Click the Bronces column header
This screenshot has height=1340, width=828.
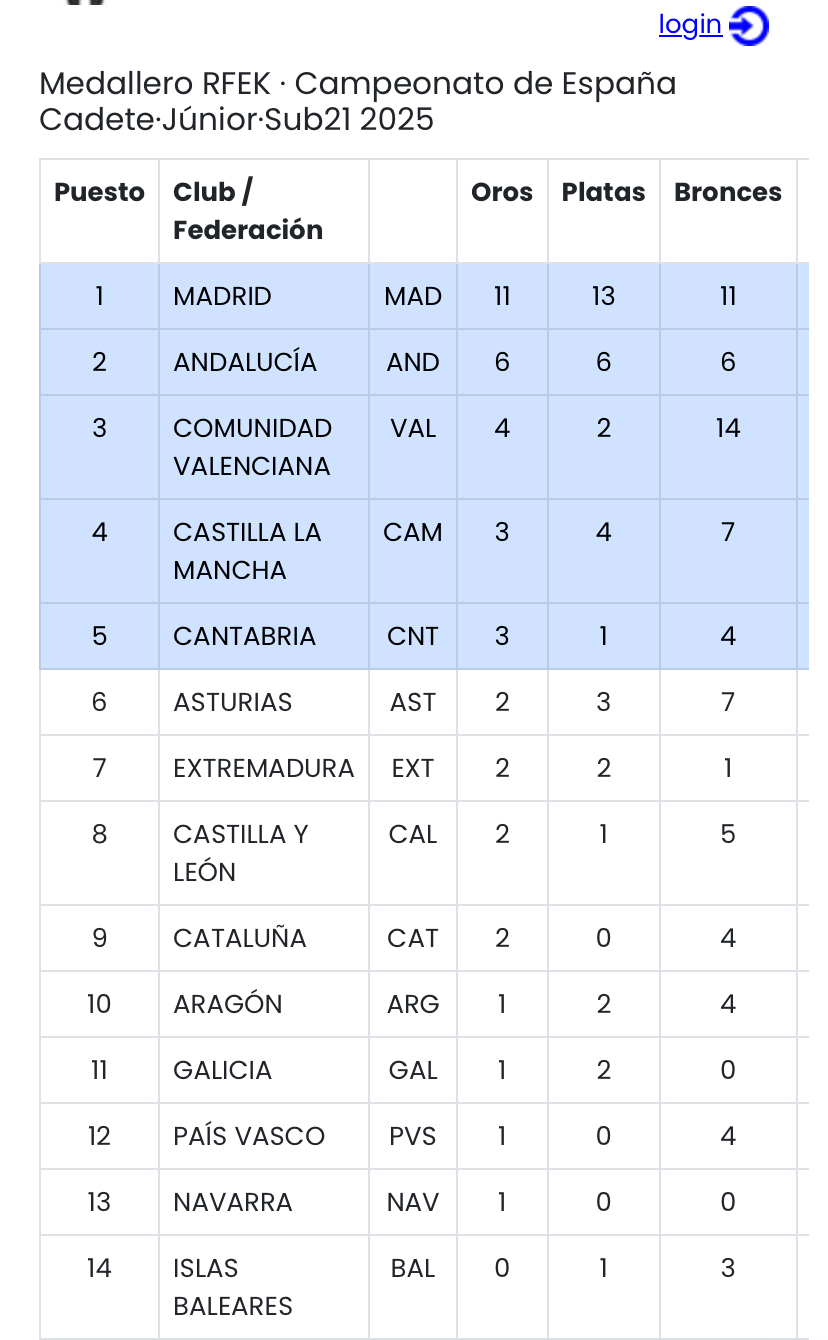coord(728,192)
